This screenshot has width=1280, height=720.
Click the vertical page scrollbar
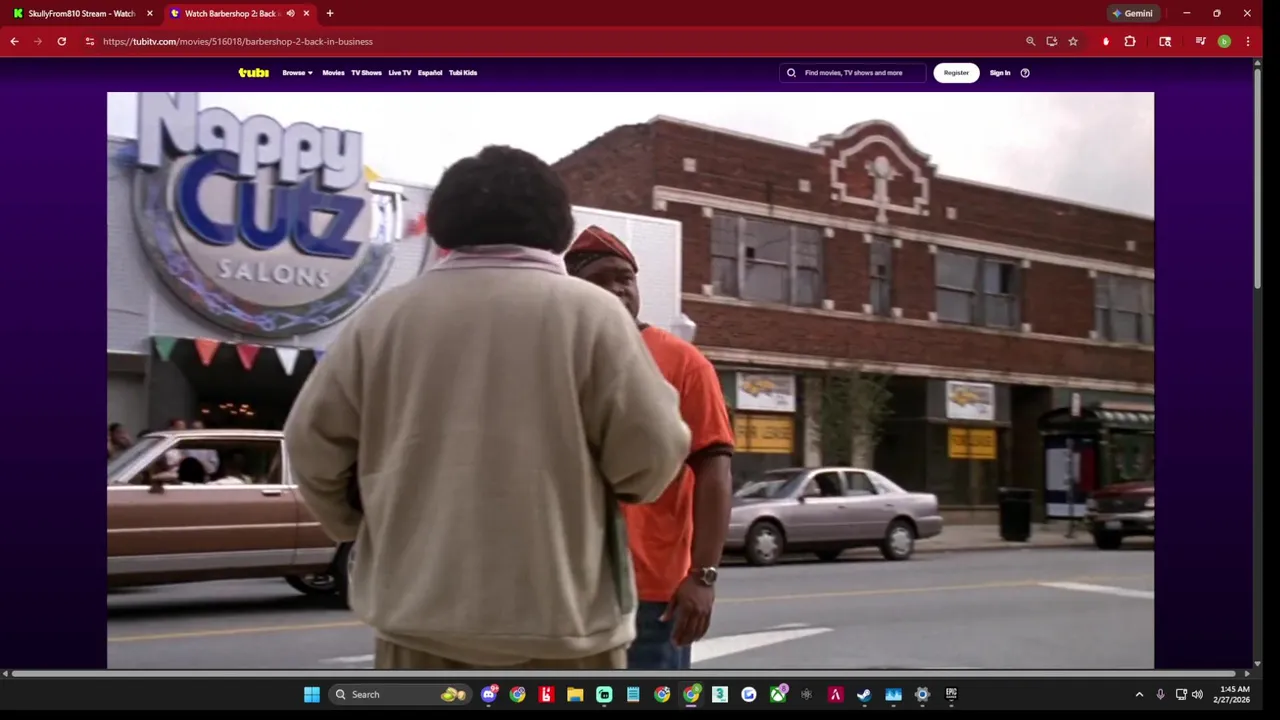(x=1258, y=180)
